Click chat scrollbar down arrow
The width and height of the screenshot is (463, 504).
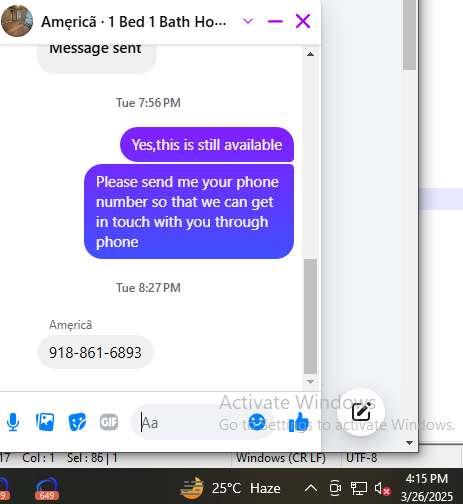310,382
